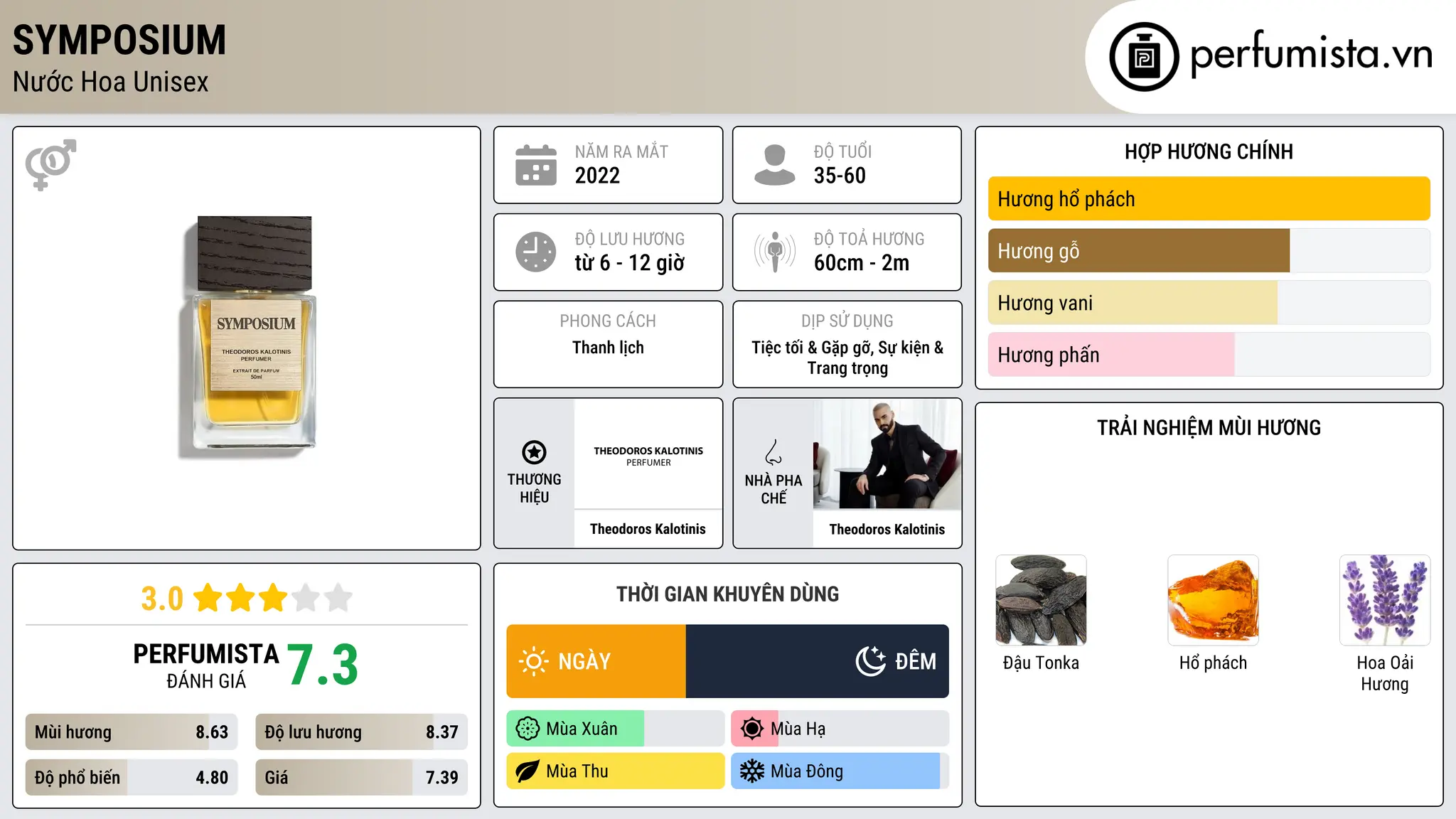This screenshot has width=1456, height=819.
Task: Click the Mùi hương 8.63 score bar
Action: (x=132, y=732)
